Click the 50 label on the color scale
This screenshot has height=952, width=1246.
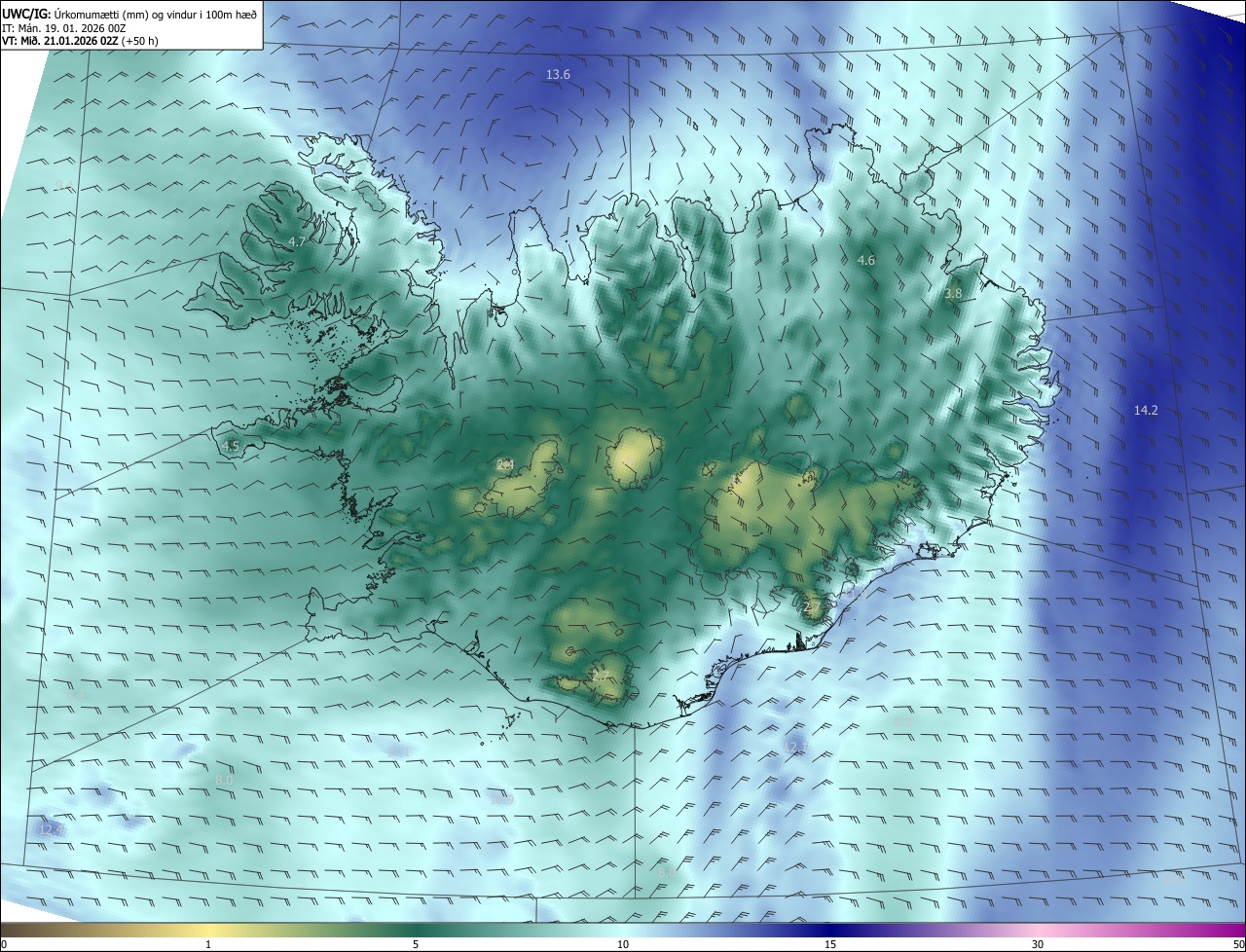pyautogui.click(x=1239, y=944)
